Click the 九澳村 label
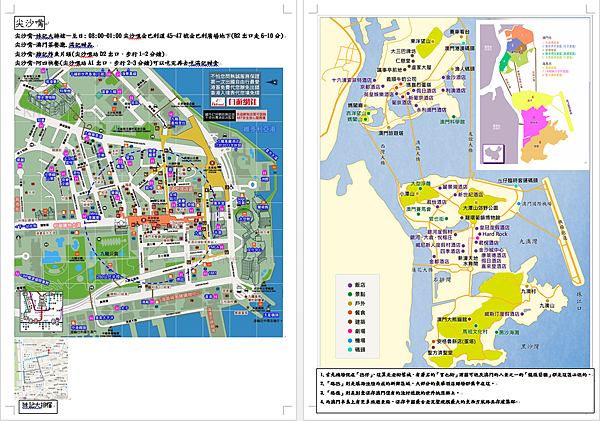Screen dimensions: 600x421 [x=528, y=291]
